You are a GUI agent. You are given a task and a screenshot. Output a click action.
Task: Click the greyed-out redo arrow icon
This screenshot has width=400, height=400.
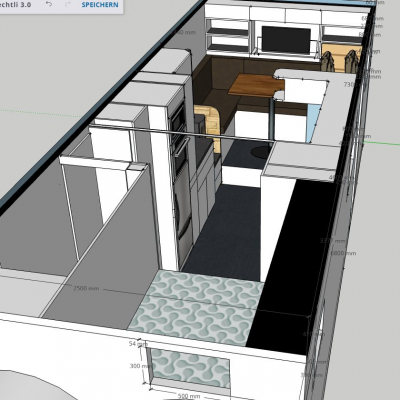(x=68, y=5)
